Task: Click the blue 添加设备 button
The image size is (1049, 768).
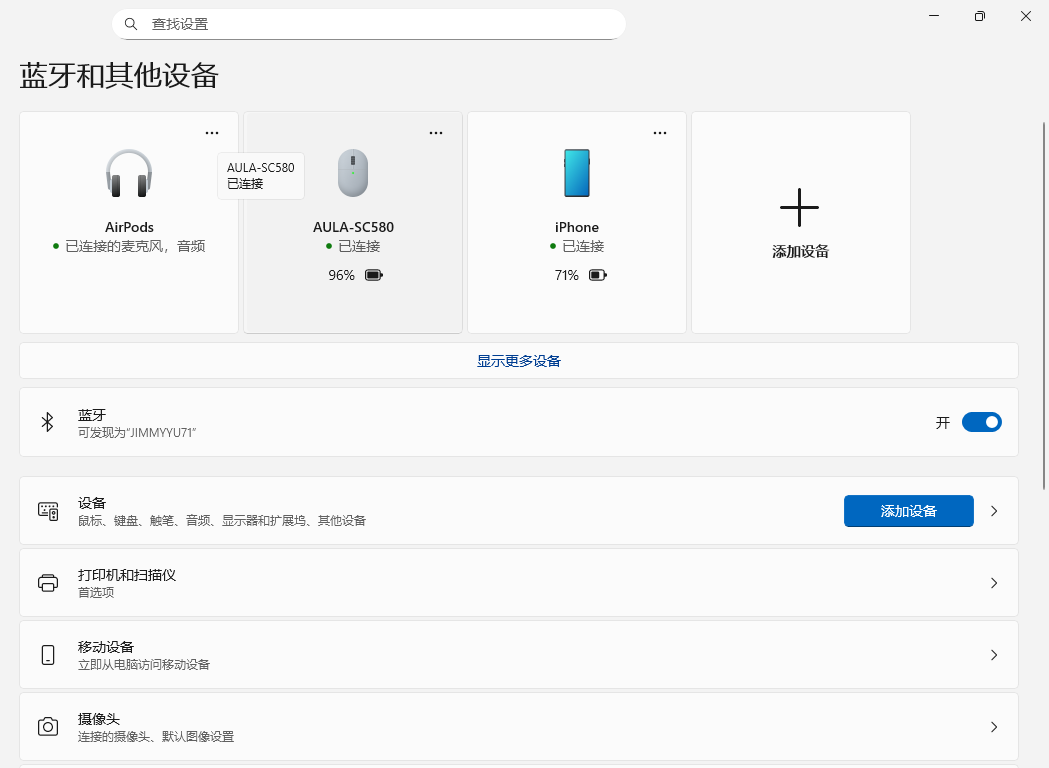Action: 908,510
